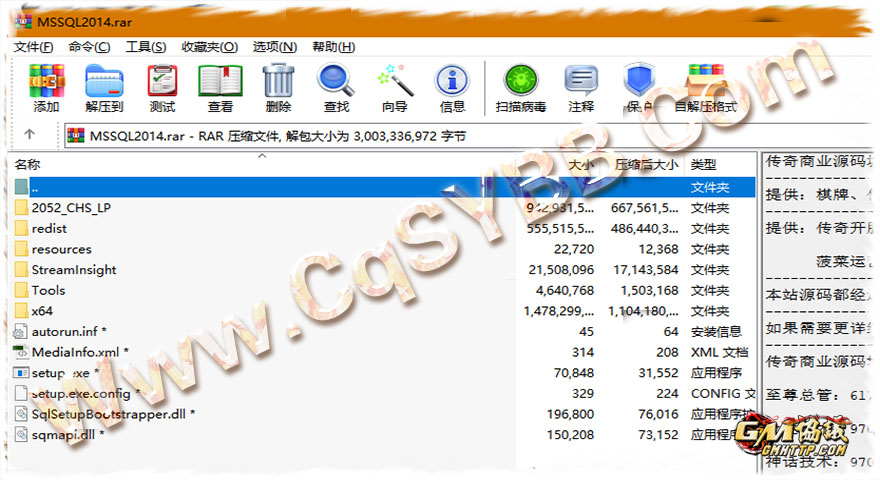Click the Tools folder icon

pyautogui.click(x=21, y=290)
